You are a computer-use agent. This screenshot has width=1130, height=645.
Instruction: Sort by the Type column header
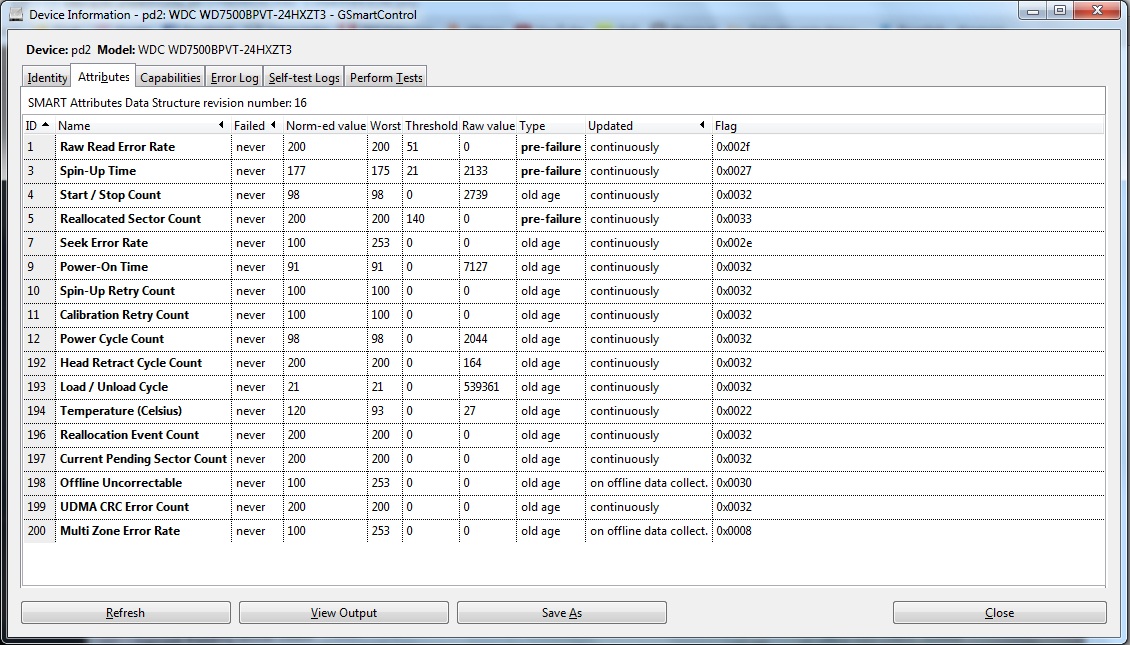point(551,125)
